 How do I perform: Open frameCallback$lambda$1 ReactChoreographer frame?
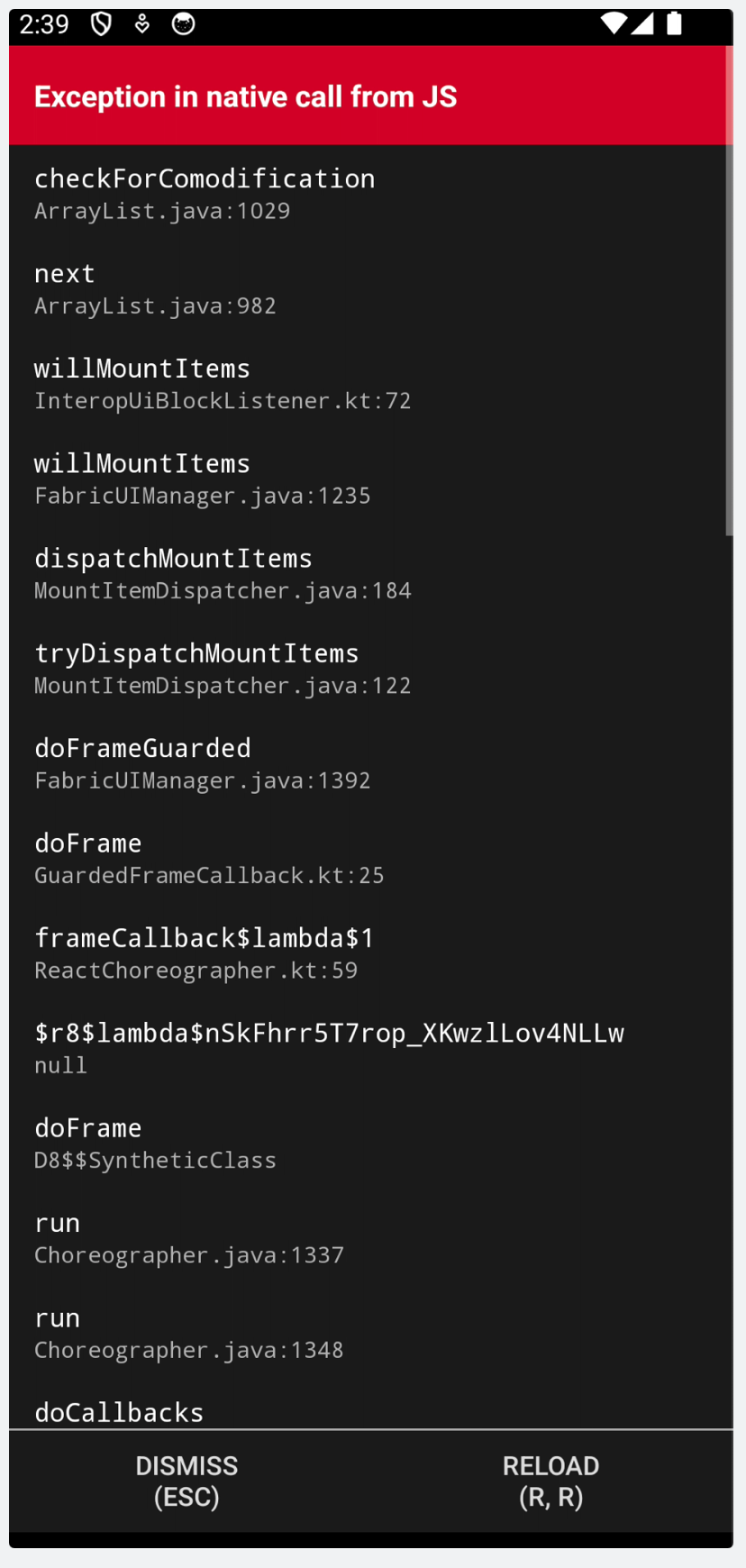coord(368,953)
